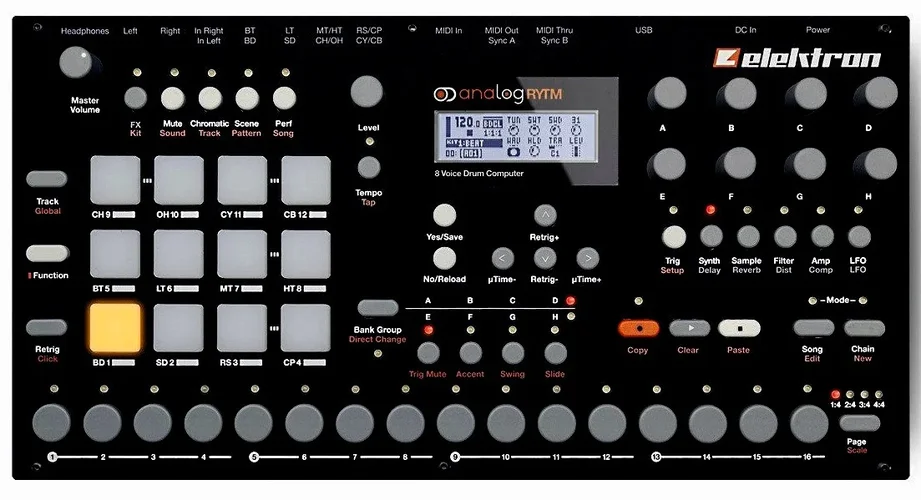The height and width of the screenshot is (500, 921).
Task: Click the Swing bank button
Action: click(x=513, y=353)
